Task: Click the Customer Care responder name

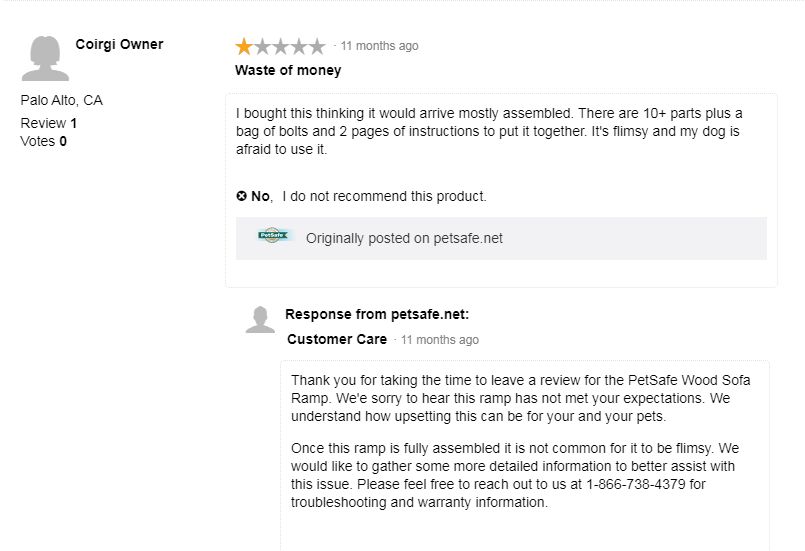Action: point(337,339)
